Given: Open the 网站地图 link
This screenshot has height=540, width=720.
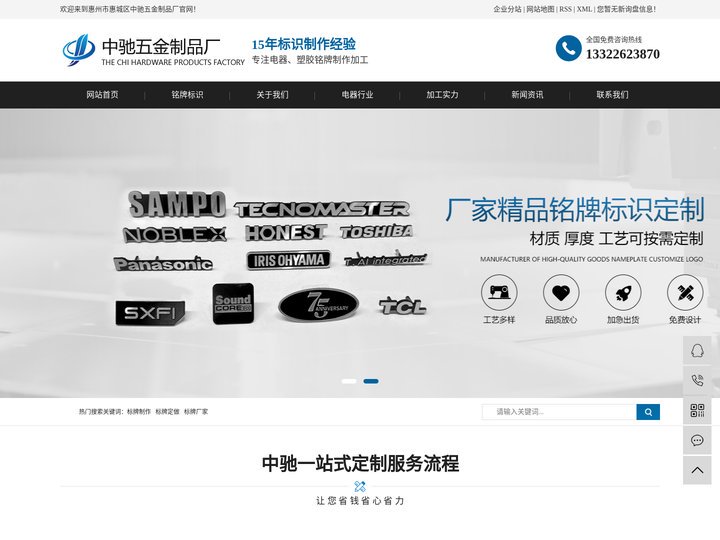Looking at the screenshot, I should coord(540,9).
